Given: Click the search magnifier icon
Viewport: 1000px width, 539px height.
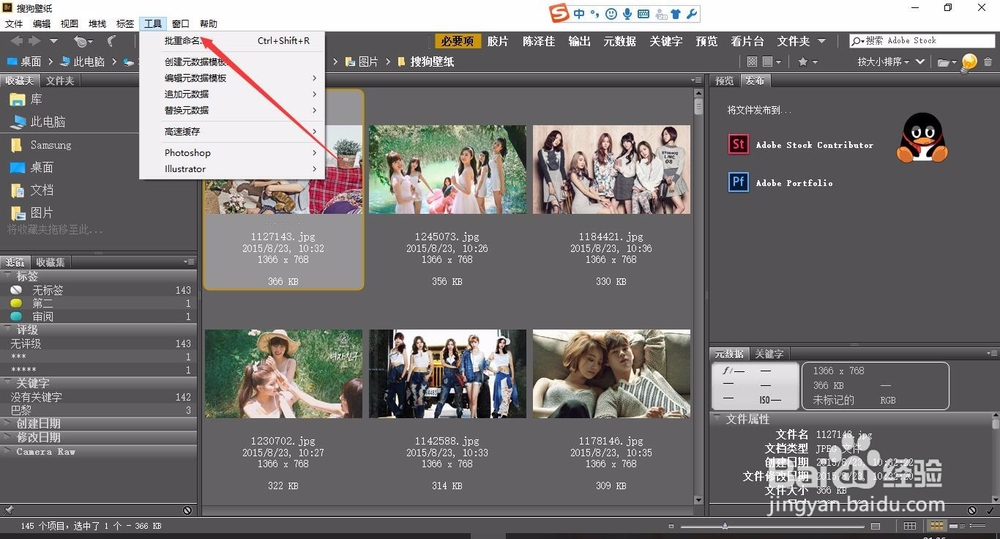Looking at the screenshot, I should tap(857, 41).
